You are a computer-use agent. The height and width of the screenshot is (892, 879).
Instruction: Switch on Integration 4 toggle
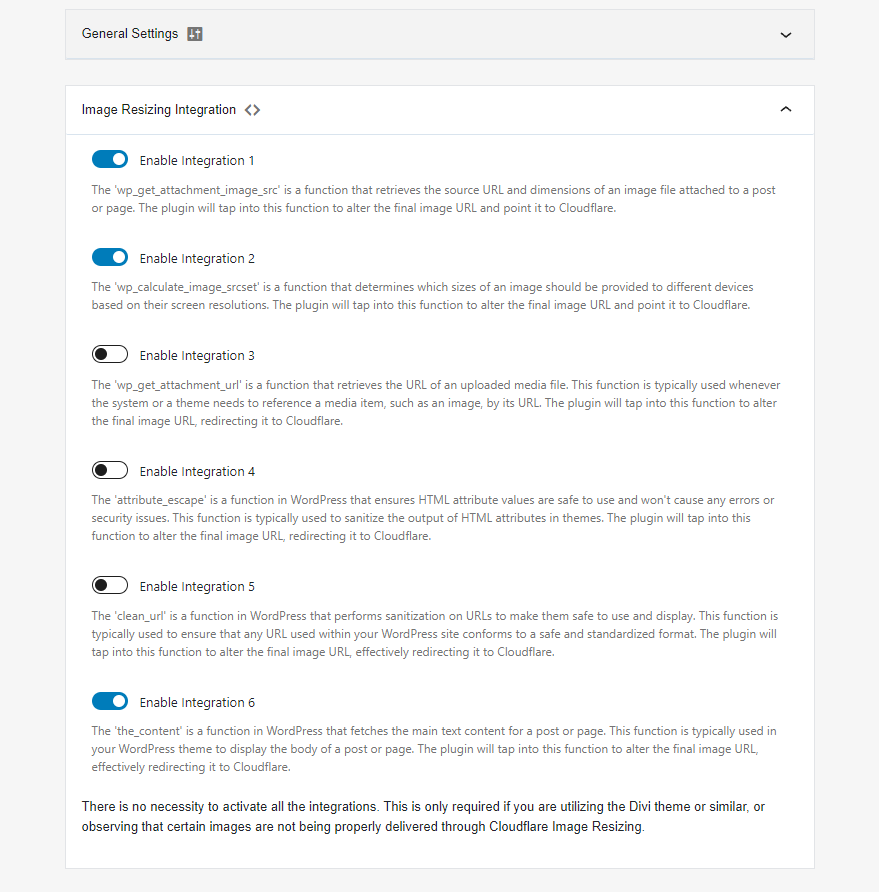click(110, 470)
